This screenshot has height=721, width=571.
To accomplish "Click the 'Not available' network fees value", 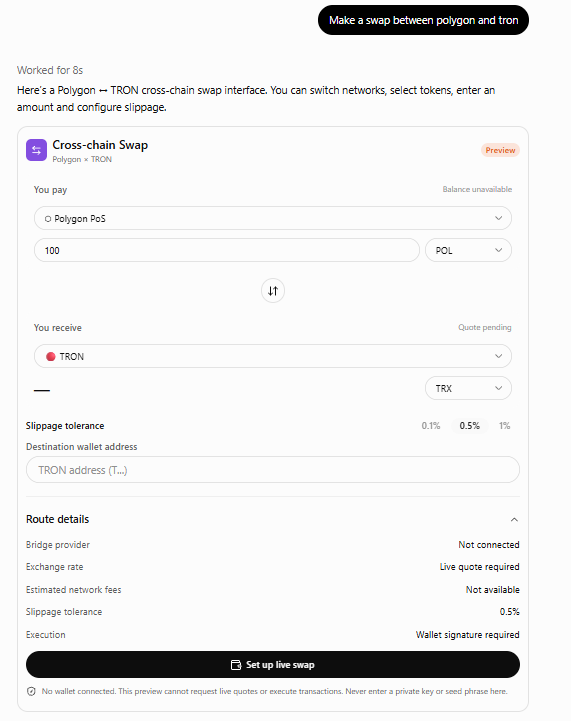I will tap(492, 590).
